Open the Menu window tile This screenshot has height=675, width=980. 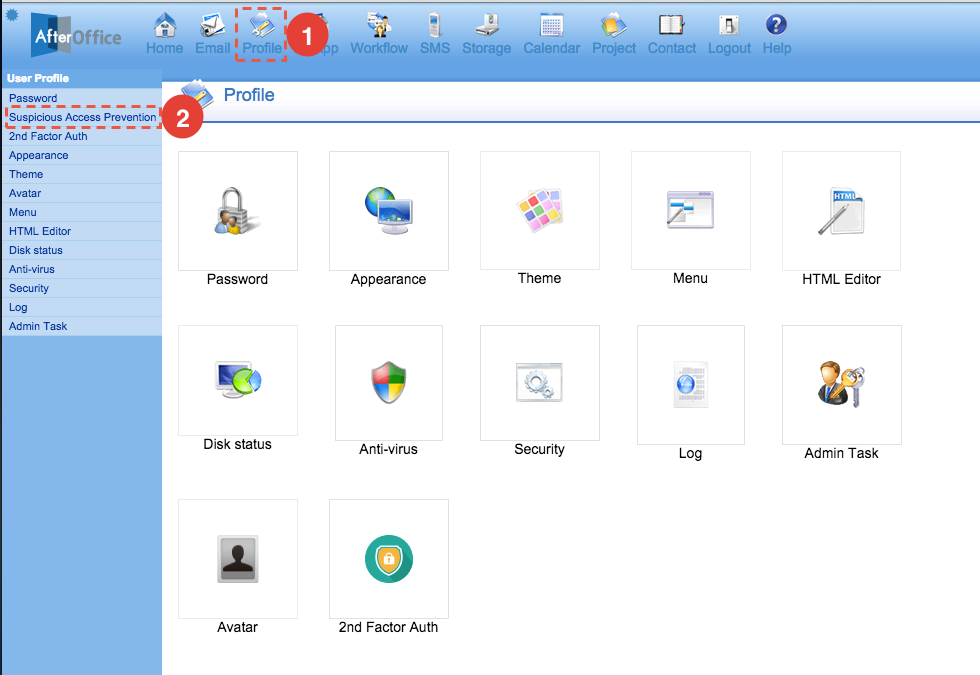[691, 211]
